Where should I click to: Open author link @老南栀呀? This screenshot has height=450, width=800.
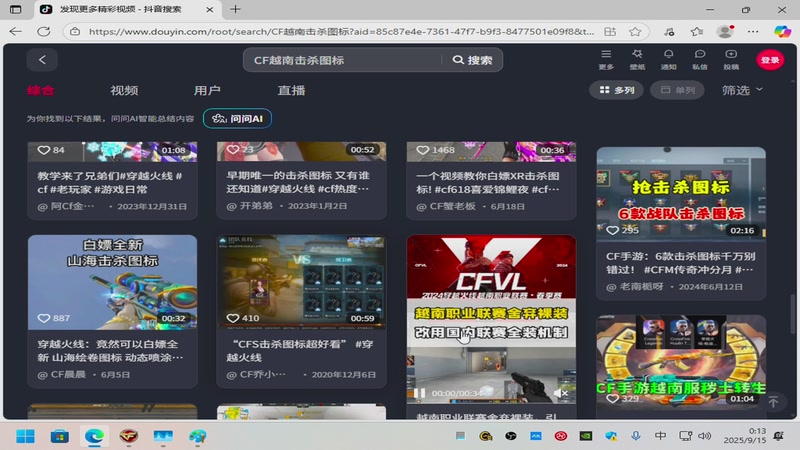pyautogui.click(x=634, y=287)
